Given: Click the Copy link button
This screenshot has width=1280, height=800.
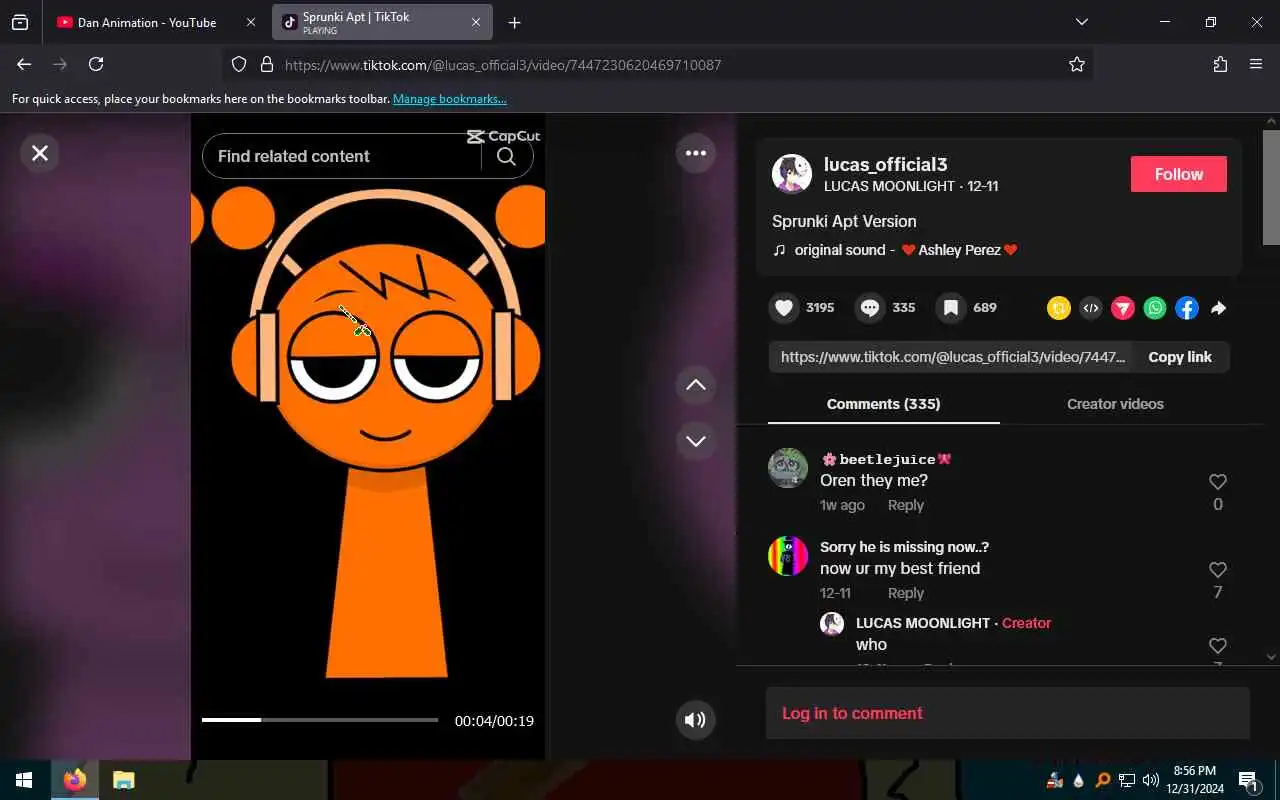Looking at the screenshot, I should point(1180,357).
